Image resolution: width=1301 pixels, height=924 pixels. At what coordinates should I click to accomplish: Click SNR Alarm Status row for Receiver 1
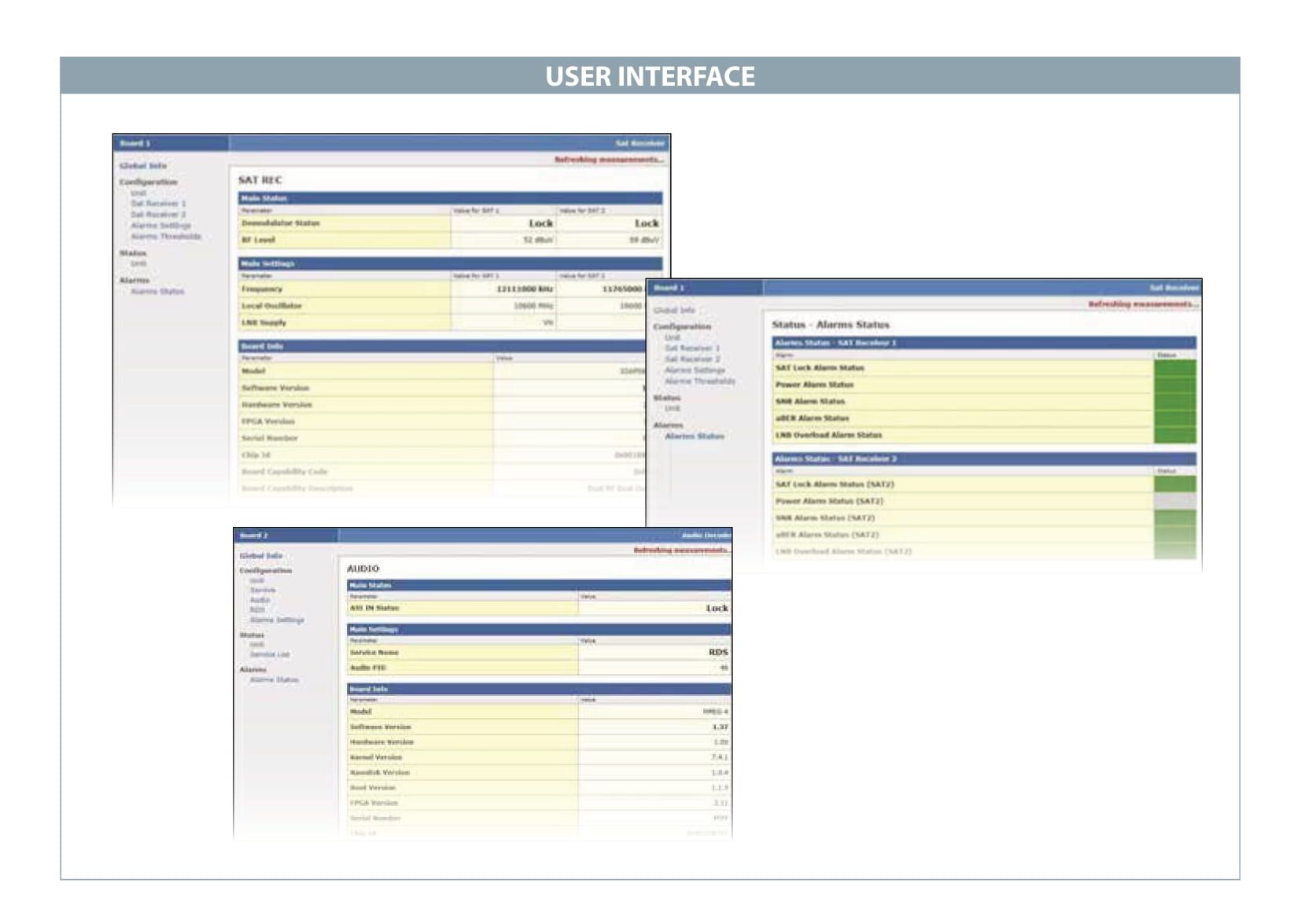983,401
